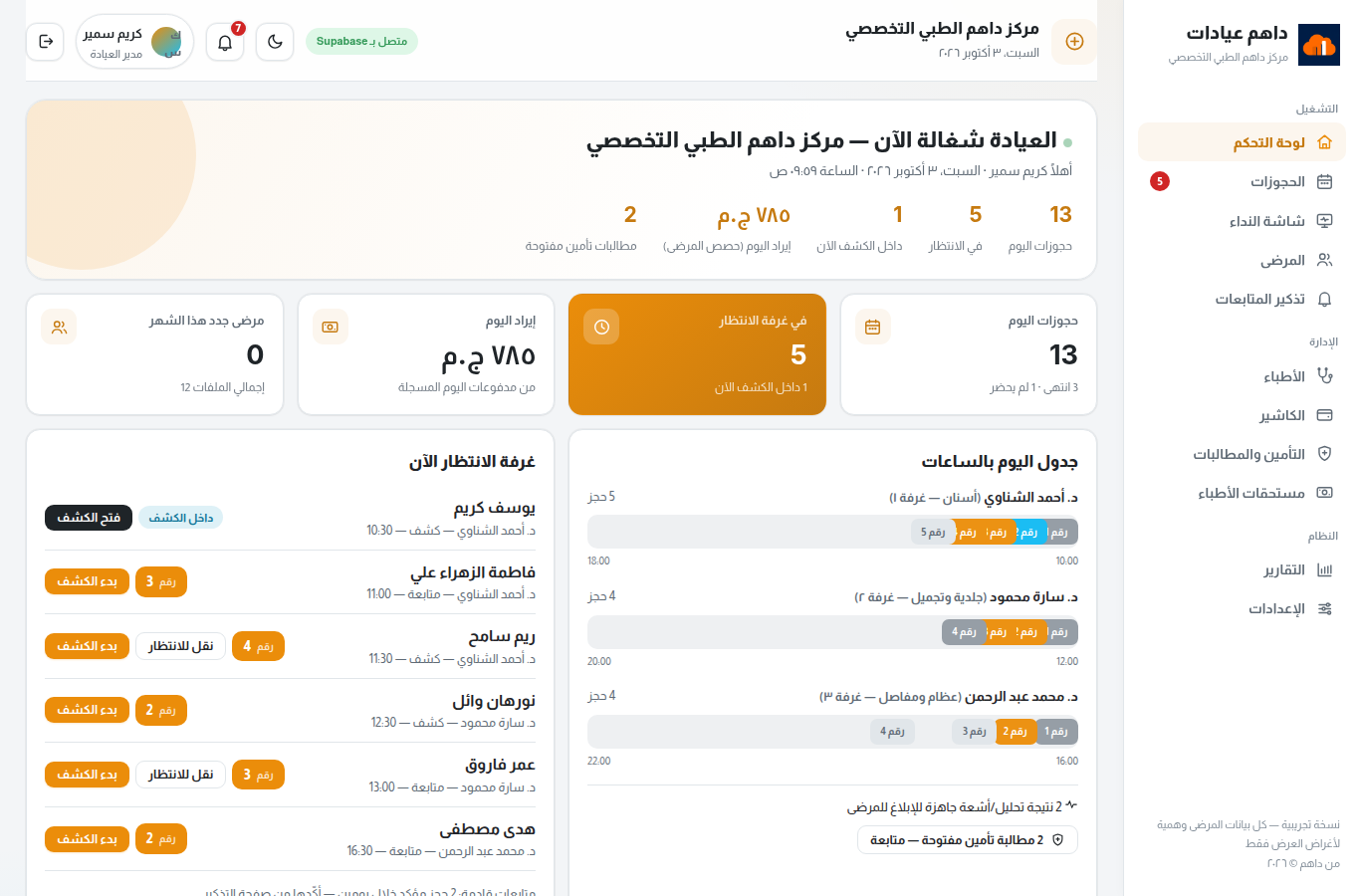Open notifications bell with badge 7
Viewport: 1360px width, 896px height.
click(225, 42)
